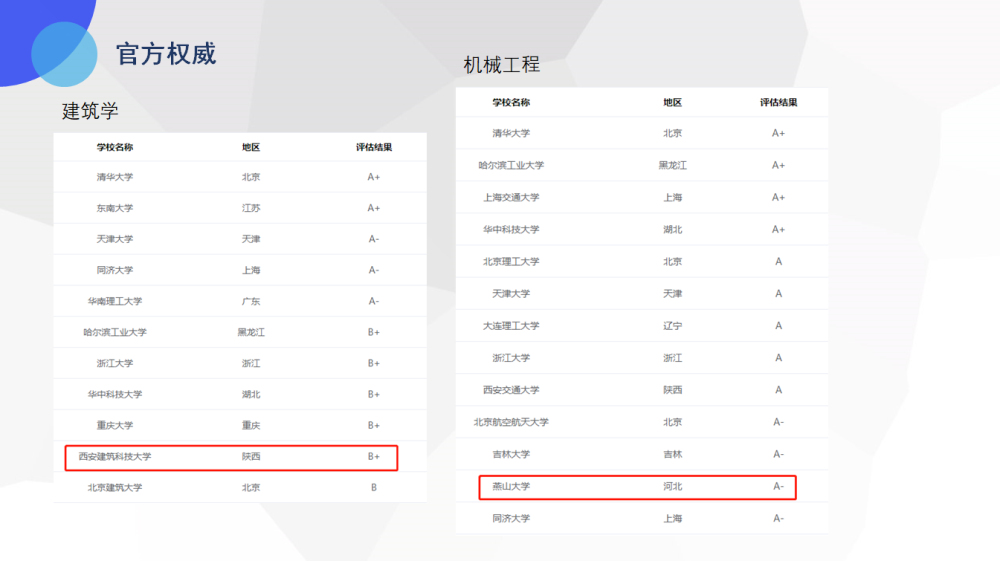
Task: Select 清华大学 in the 机械工程 table
Action: [511, 133]
